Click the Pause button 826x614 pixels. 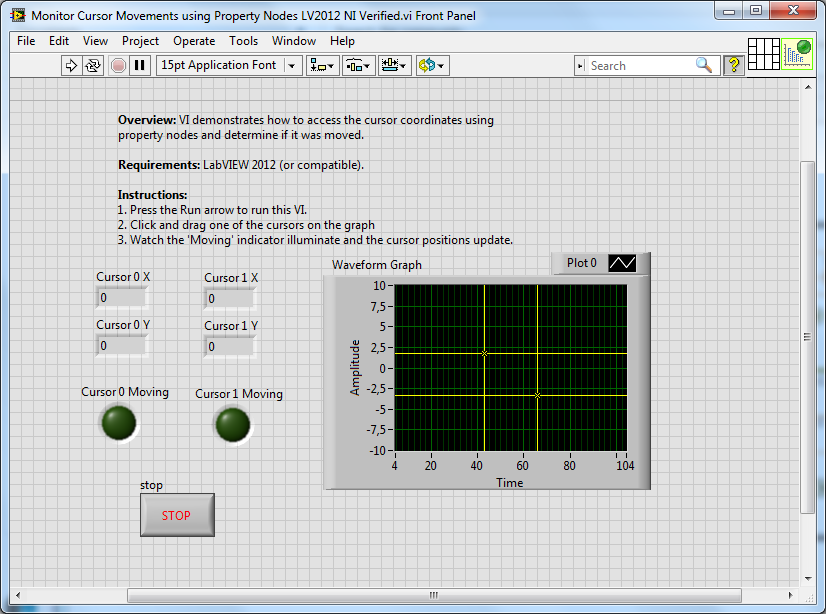click(140, 65)
